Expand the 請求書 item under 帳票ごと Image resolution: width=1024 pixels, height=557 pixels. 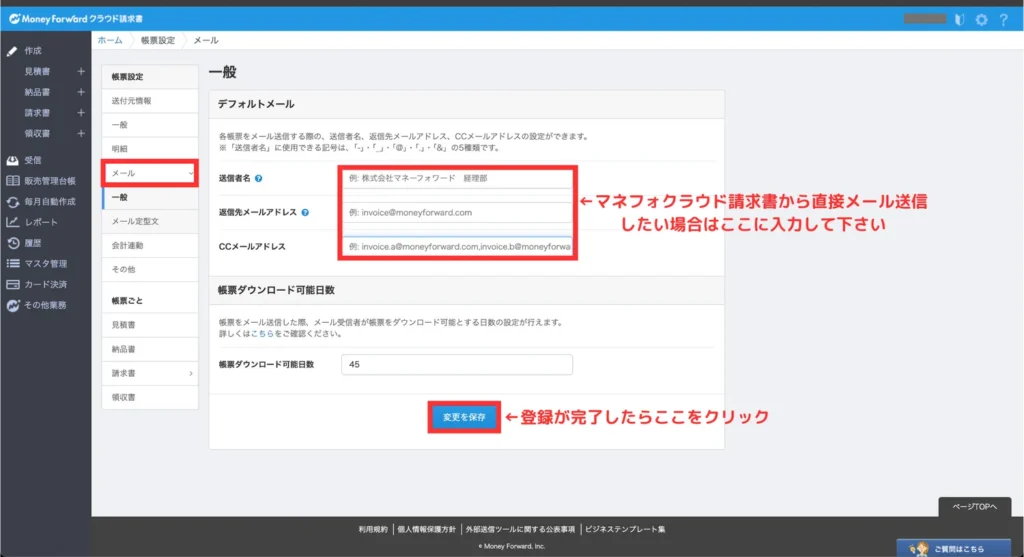click(x=191, y=373)
